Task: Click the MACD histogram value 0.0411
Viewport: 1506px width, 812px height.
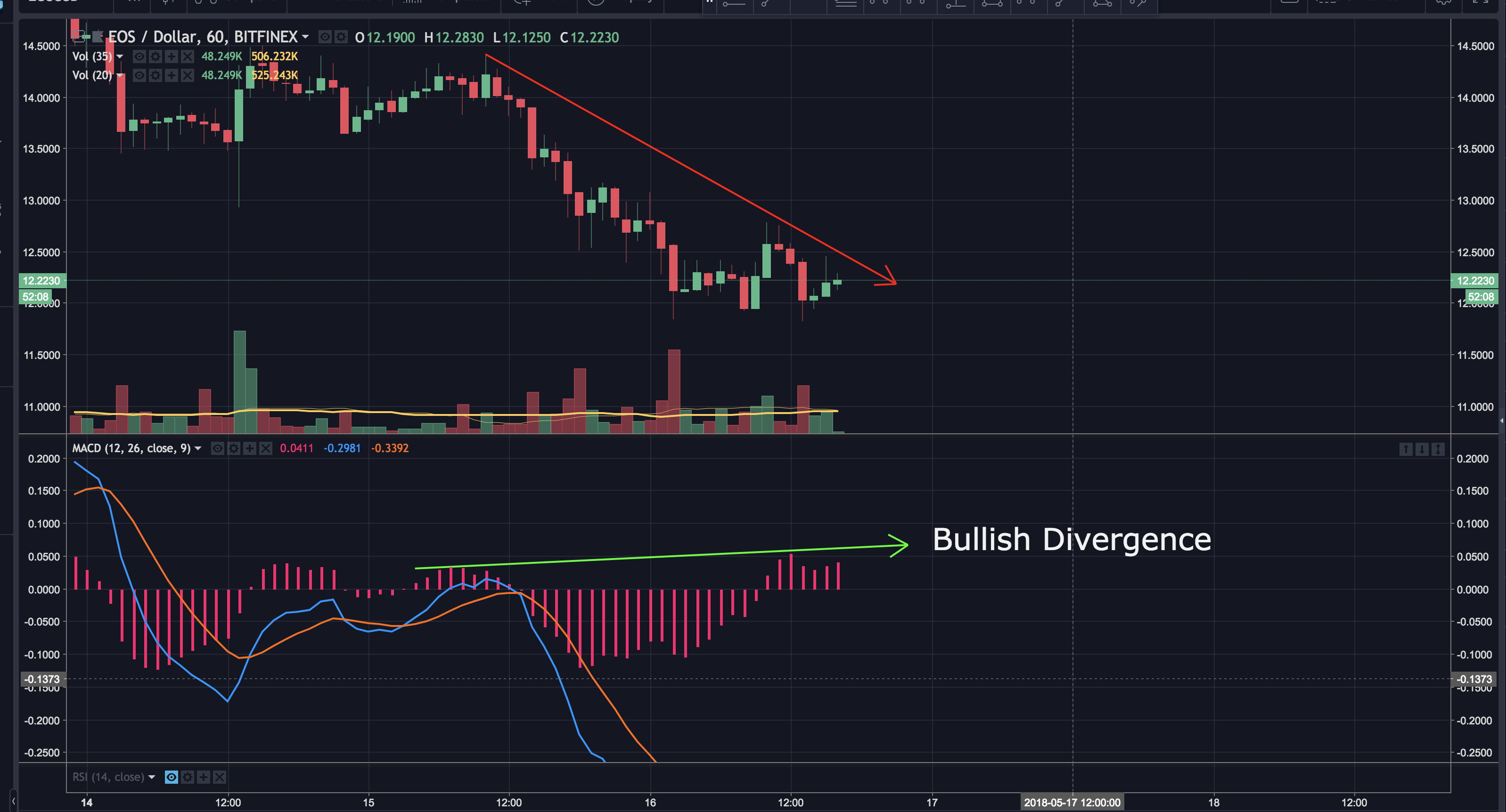Action: coord(296,448)
